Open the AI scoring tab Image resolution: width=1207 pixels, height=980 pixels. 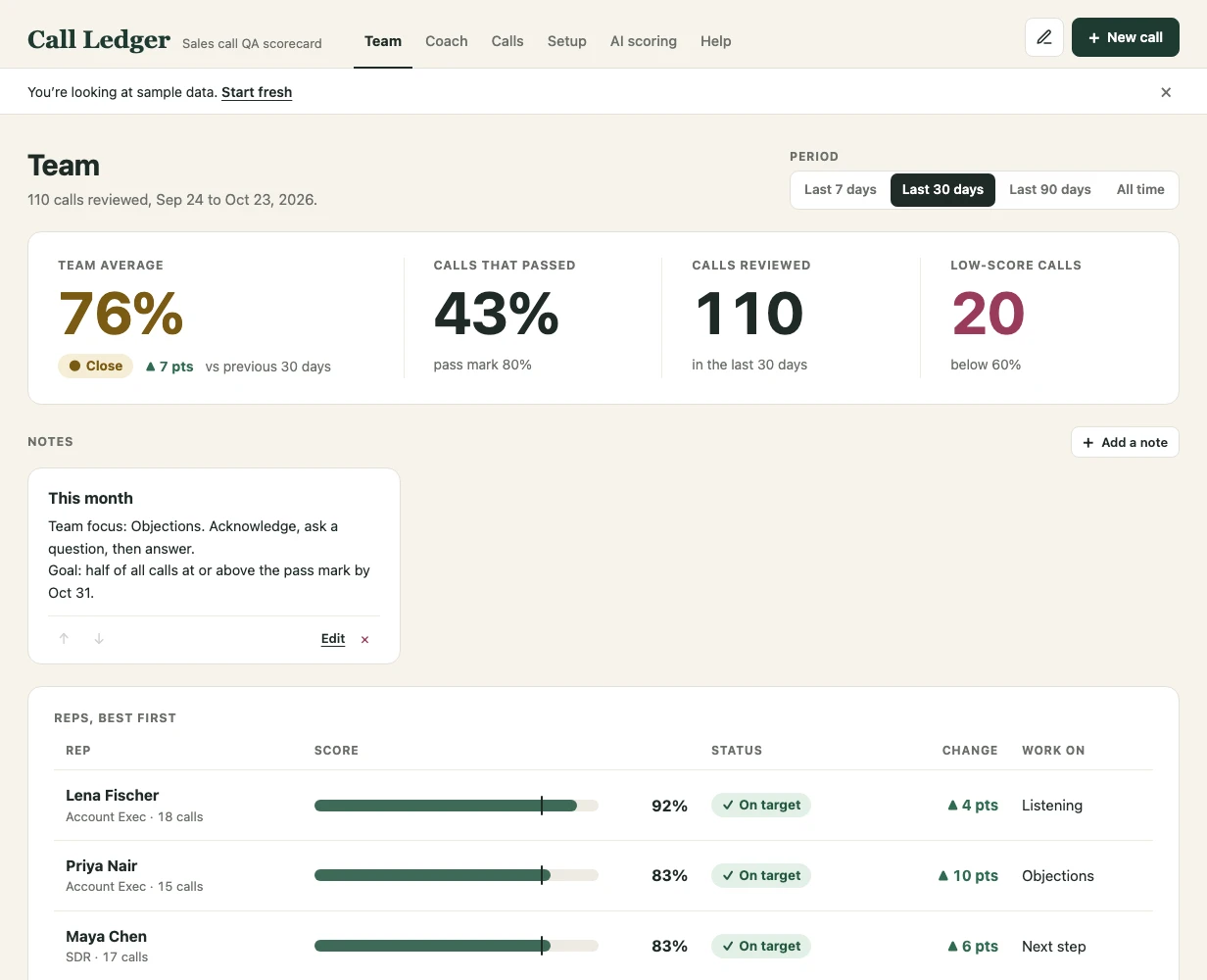coord(644,41)
